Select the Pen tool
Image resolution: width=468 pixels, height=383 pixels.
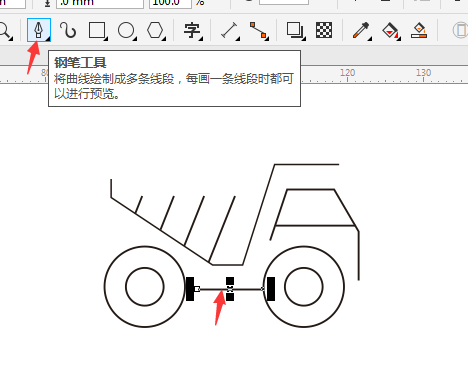(39, 30)
